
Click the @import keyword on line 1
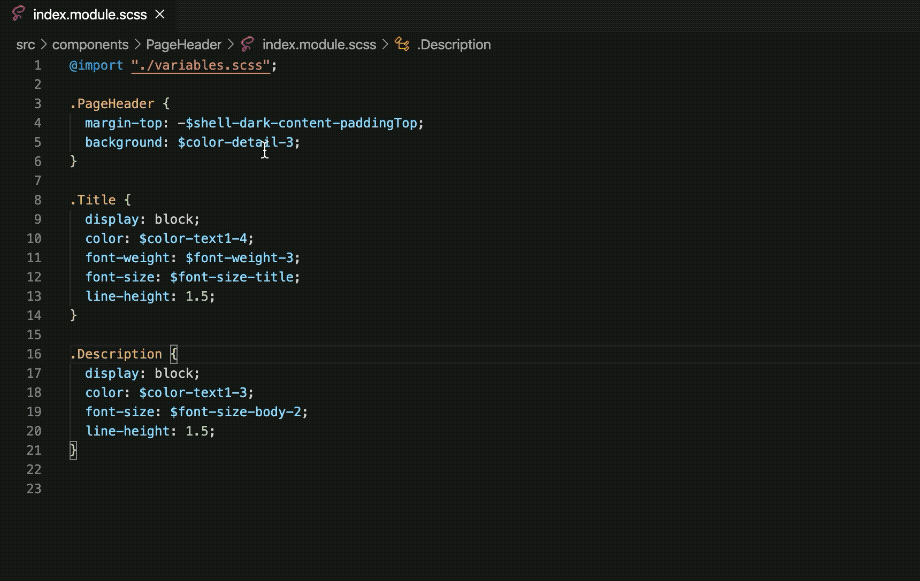(x=96, y=65)
